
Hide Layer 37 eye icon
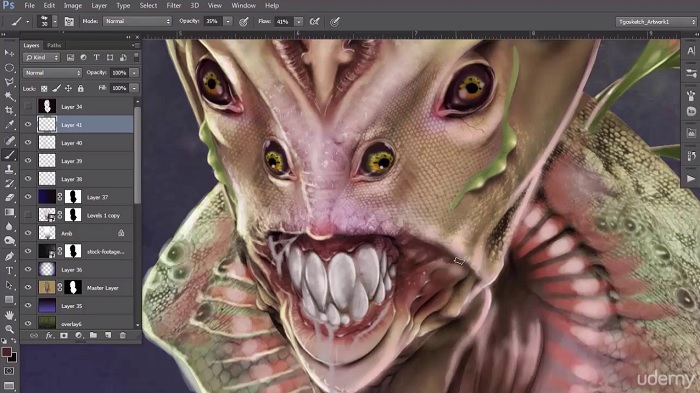(28, 196)
